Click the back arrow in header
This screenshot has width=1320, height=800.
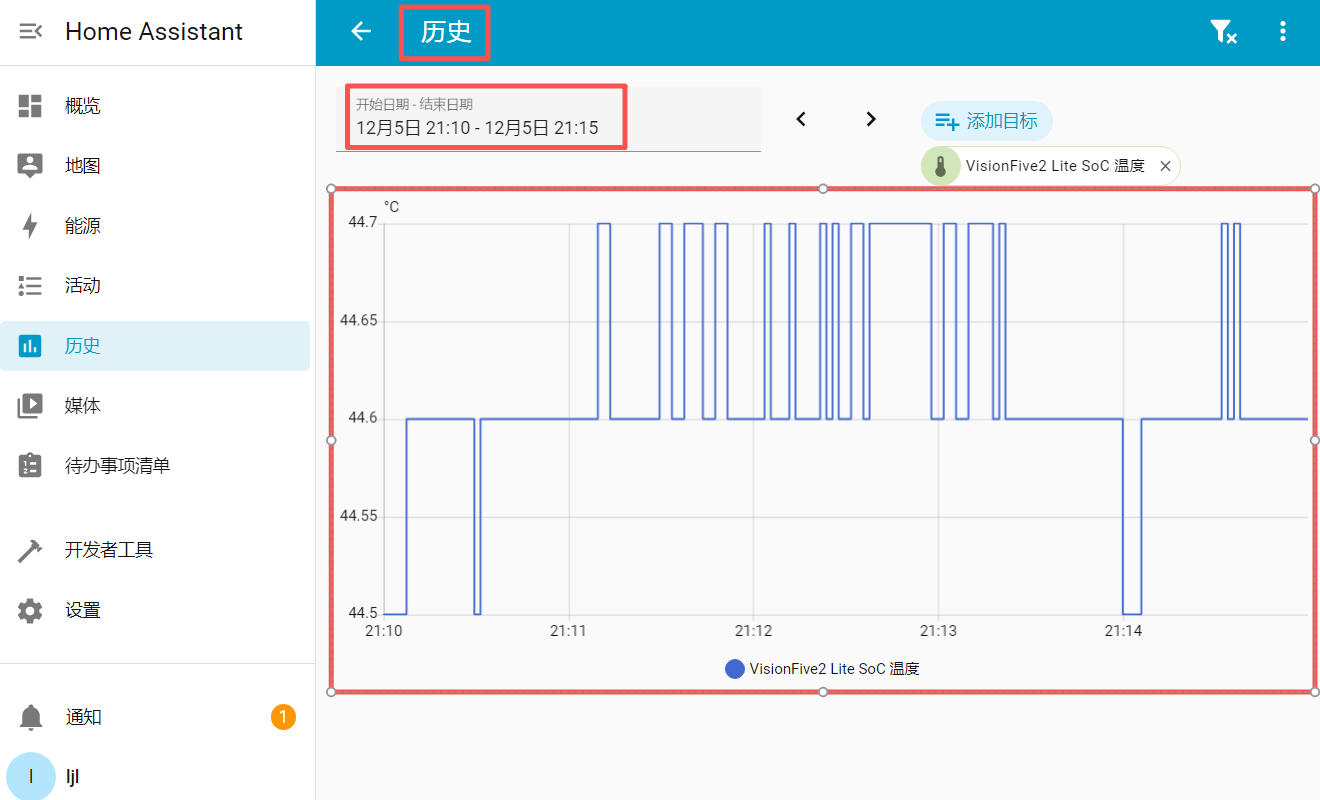pos(361,32)
